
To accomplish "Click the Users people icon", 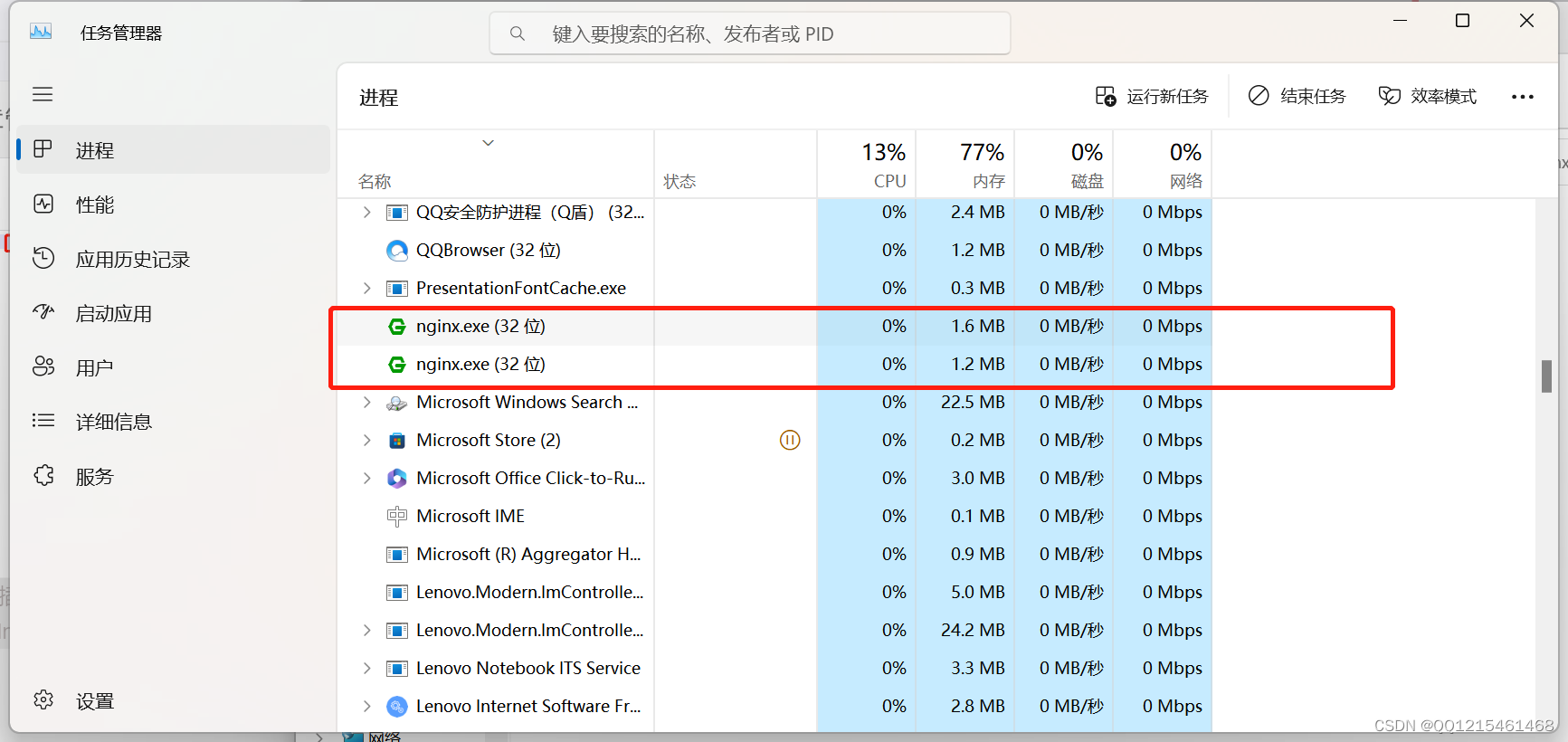I will [x=43, y=366].
